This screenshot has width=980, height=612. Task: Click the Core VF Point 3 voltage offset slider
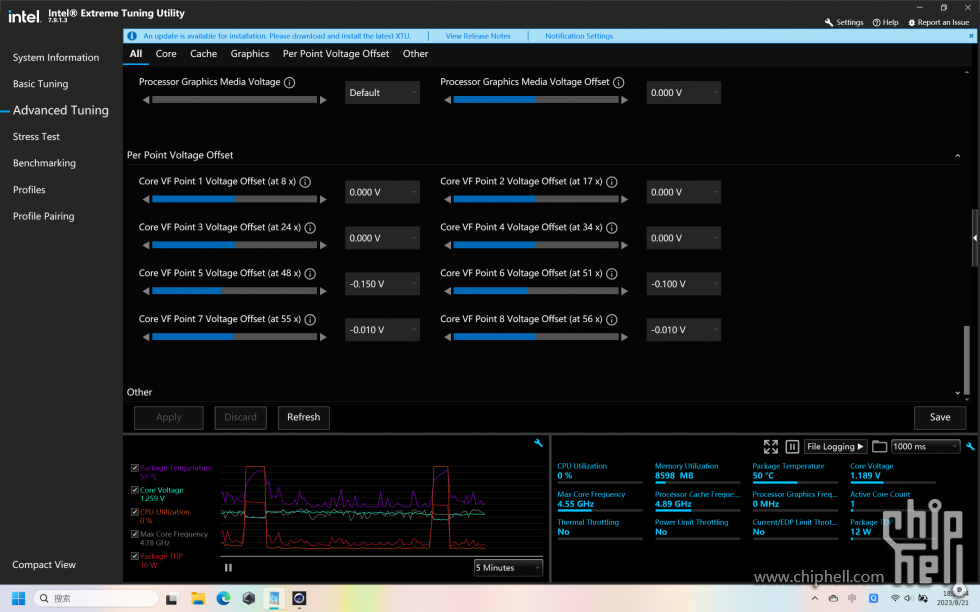[x=234, y=245]
